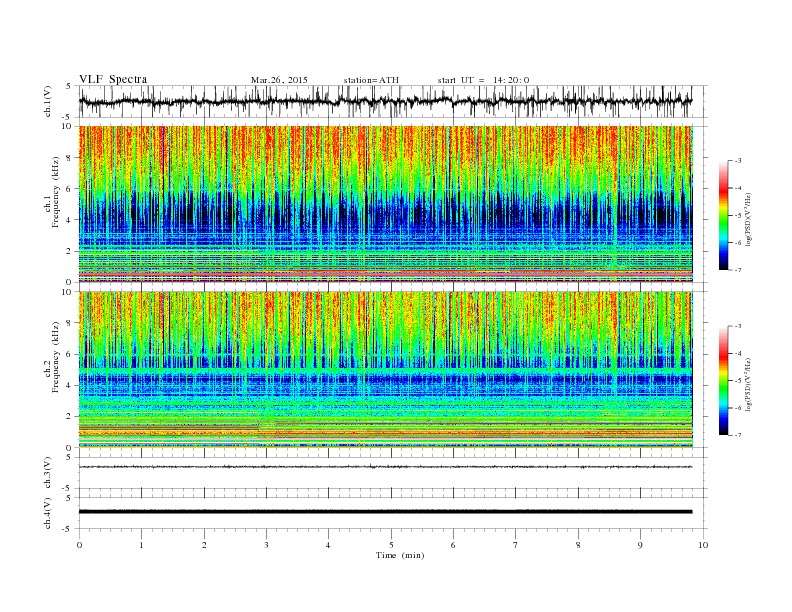792x612 pixels.
Task: Click the "-5" label on ch.1 colorbar
Action: (738, 216)
